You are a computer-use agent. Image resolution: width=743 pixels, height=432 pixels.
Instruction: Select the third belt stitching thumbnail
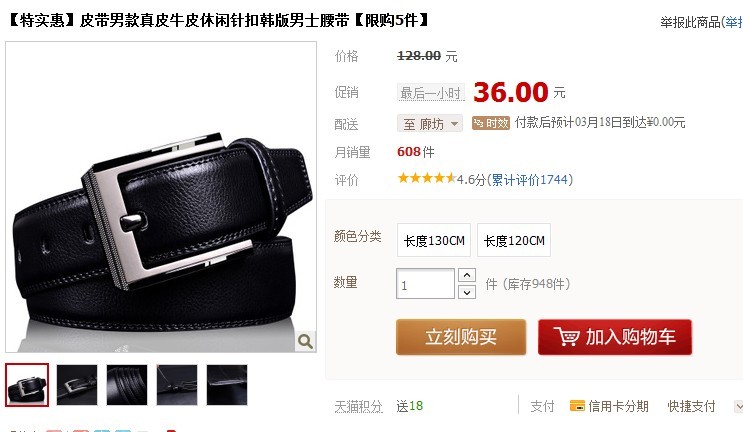click(127, 385)
